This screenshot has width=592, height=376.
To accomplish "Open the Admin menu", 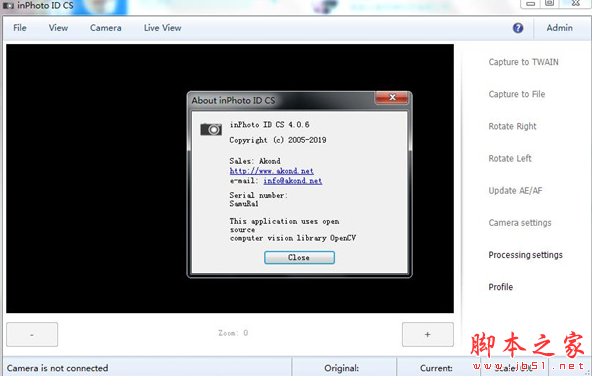I will click(x=560, y=28).
